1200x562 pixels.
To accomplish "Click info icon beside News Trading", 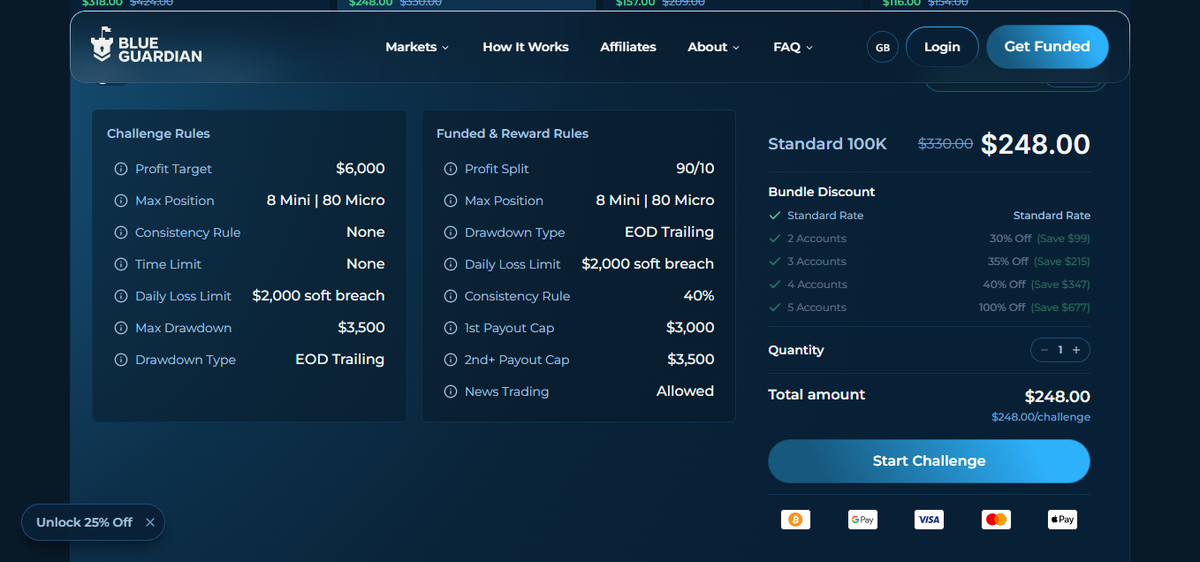I will tap(450, 392).
